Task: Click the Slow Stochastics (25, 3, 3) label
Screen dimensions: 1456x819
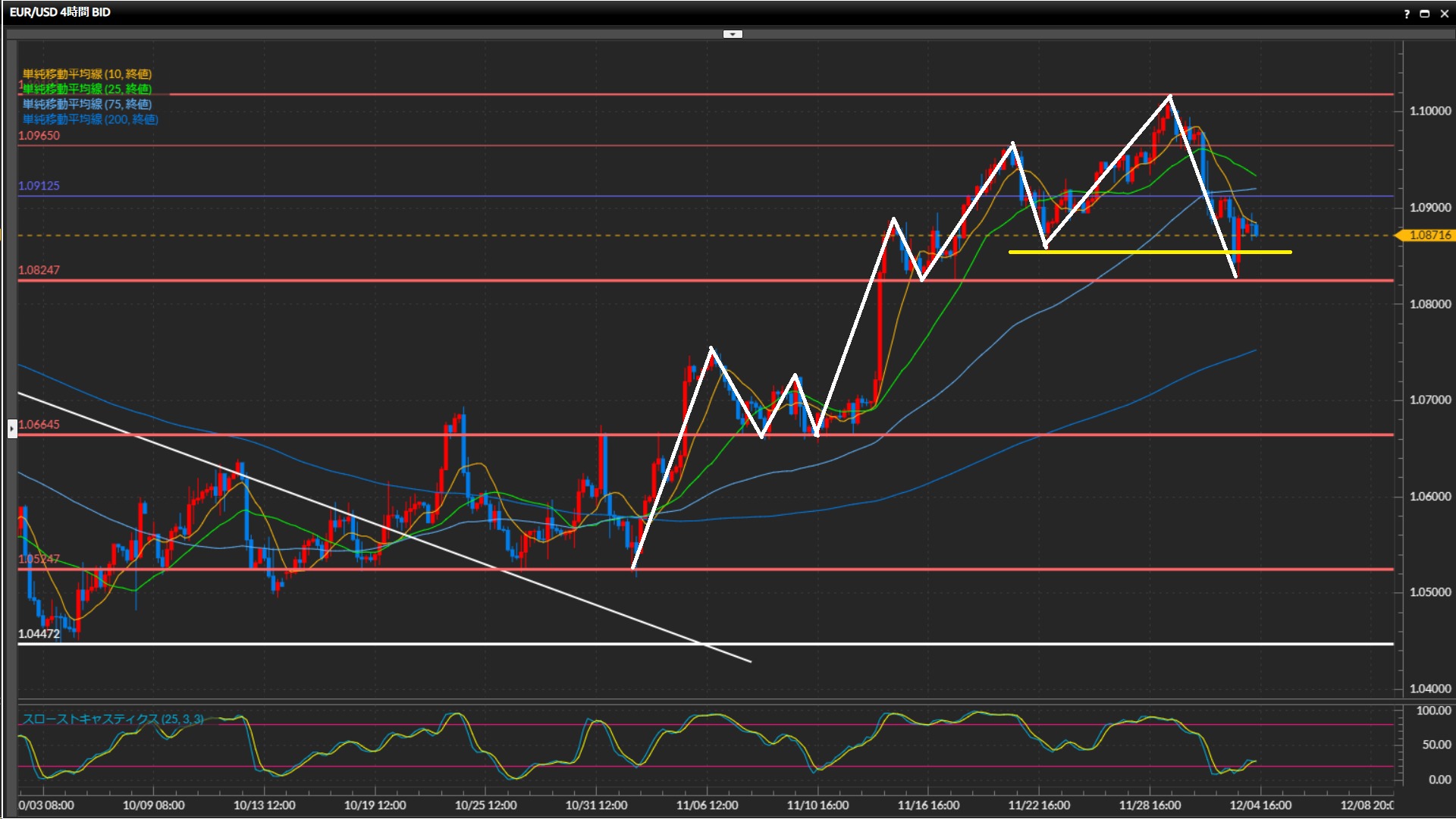Action: pos(113,719)
